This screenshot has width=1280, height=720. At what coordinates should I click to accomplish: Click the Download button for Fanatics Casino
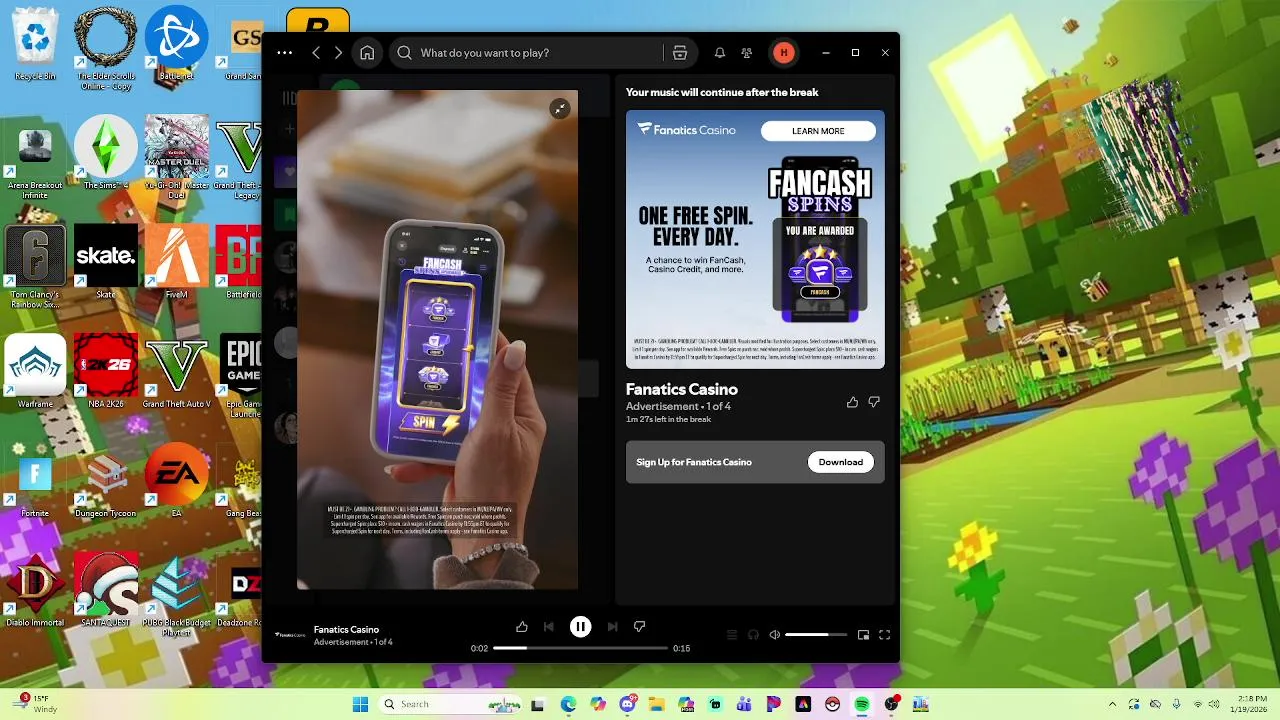(840, 462)
